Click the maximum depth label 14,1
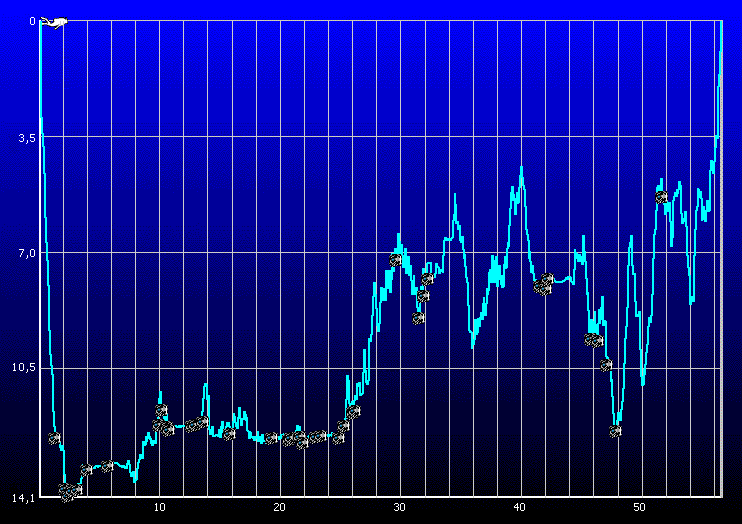Viewport: 742px width, 524px height. pyautogui.click(x=23, y=497)
